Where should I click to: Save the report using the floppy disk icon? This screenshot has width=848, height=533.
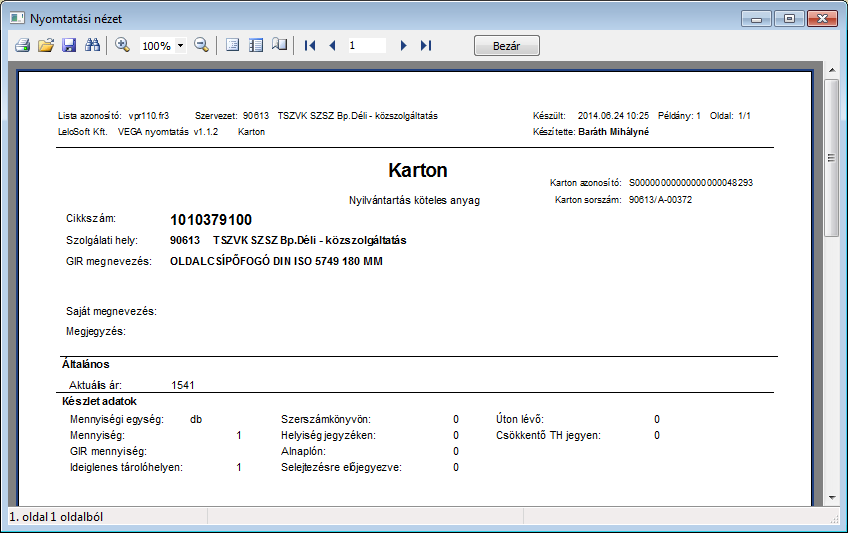[x=69, y=45]
